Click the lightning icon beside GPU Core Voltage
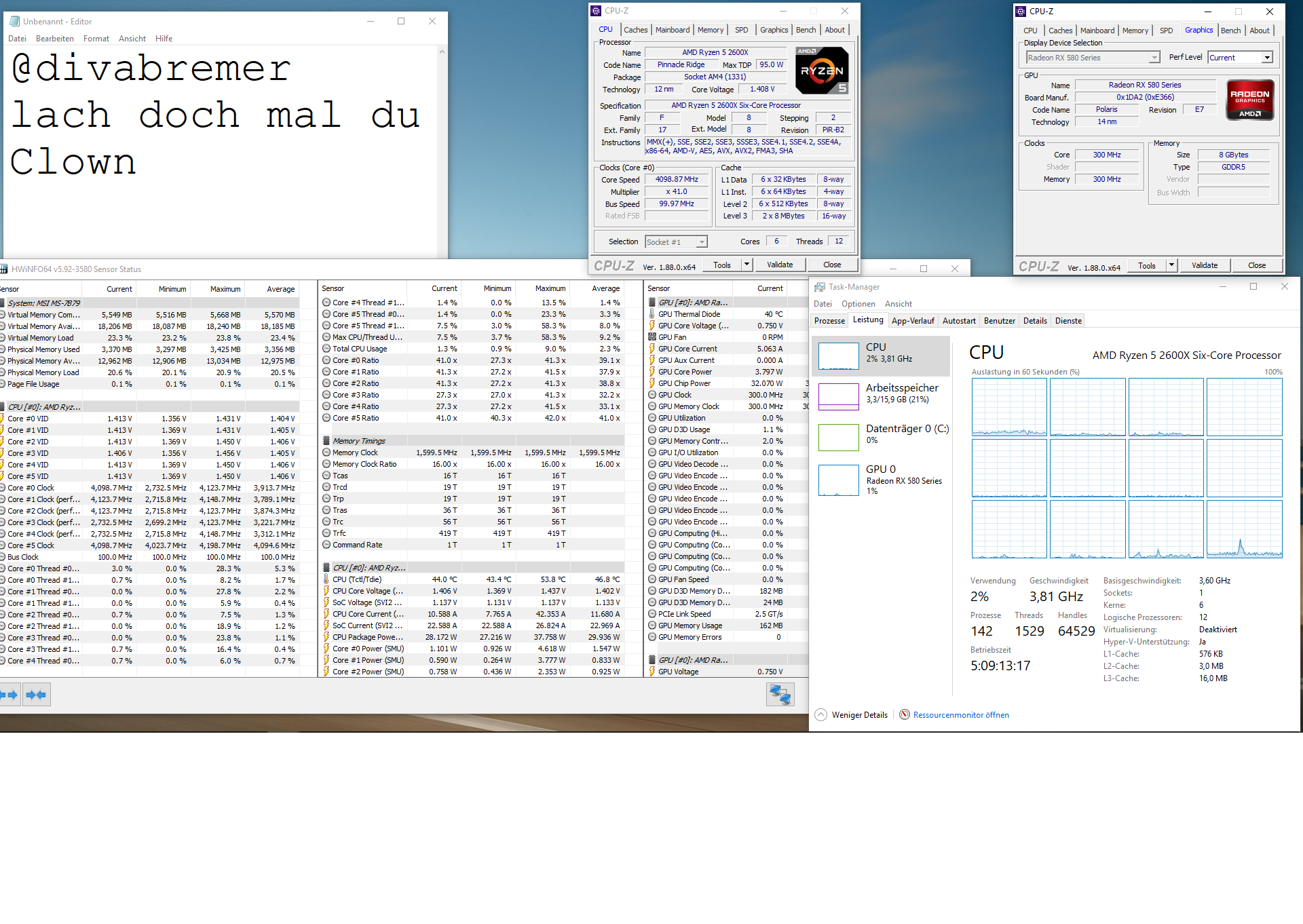1303x924 pixels. [x=652, y=326]
